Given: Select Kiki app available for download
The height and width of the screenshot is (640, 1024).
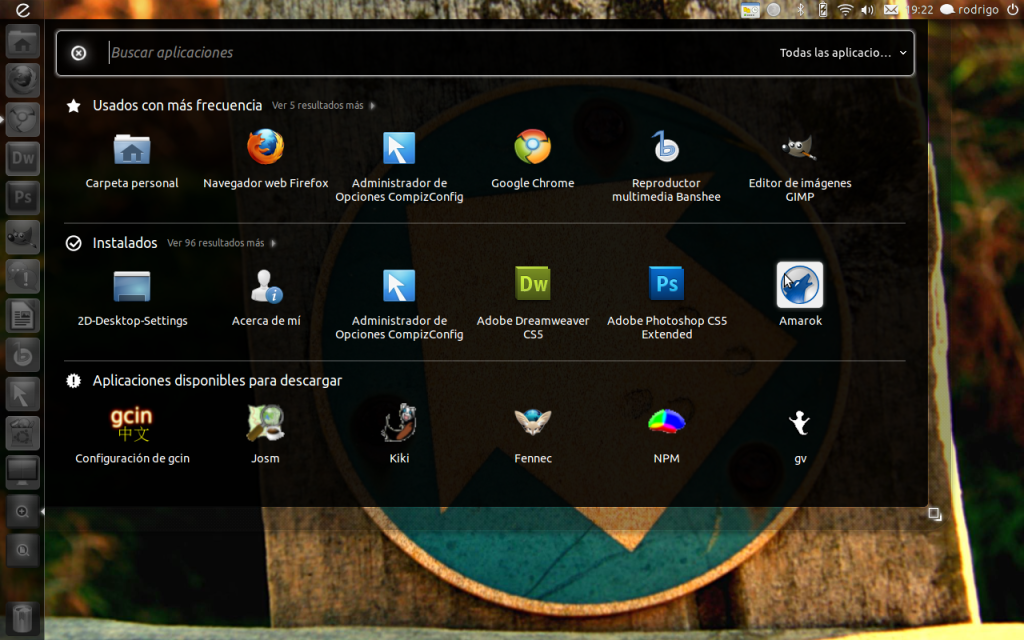Looking at the screenshot, I should [399, 435].
